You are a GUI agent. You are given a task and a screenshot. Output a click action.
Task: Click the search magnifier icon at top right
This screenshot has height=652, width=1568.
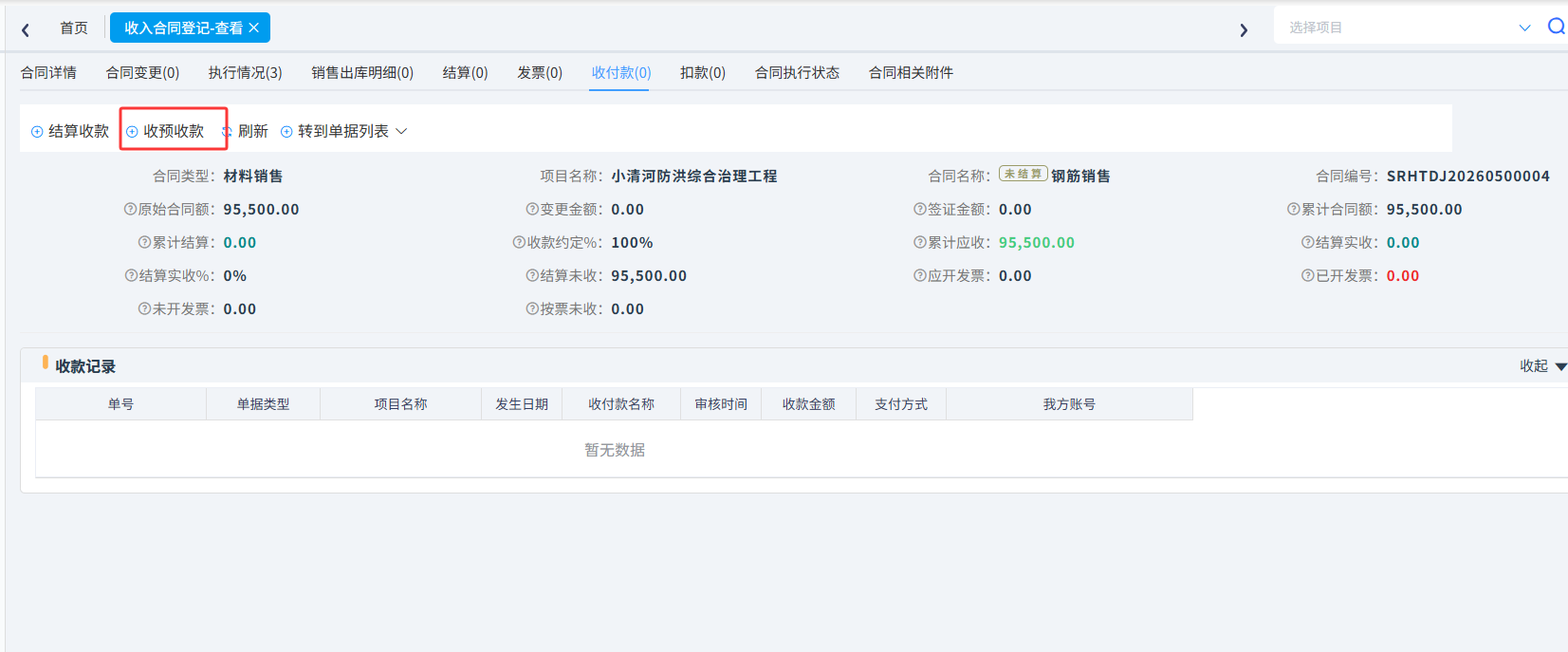click(1557, 27)
